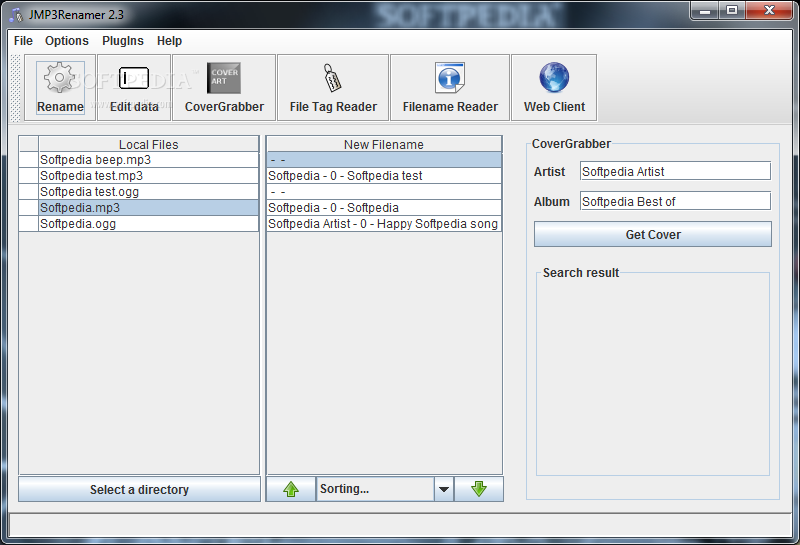800x545 pixels.
Task: Select Softpedia test.ogg file row
Action: [148, 192]
